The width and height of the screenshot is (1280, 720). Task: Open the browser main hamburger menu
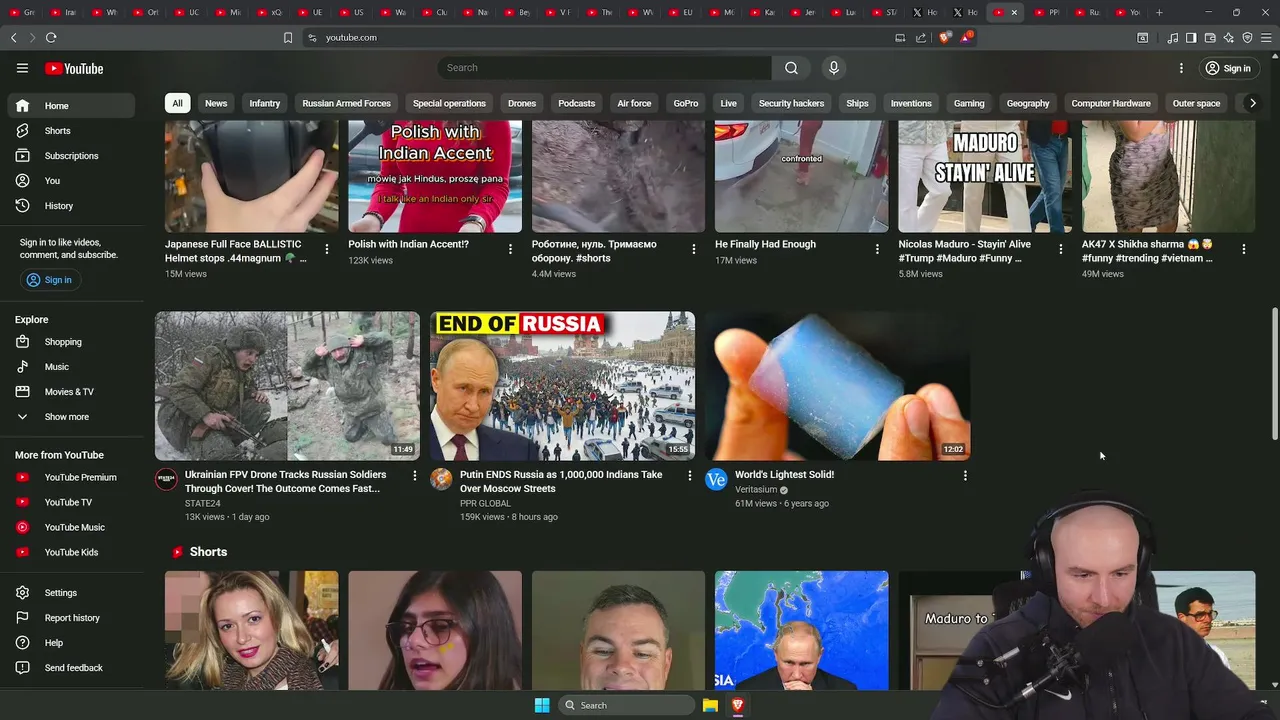[1266, 38]
